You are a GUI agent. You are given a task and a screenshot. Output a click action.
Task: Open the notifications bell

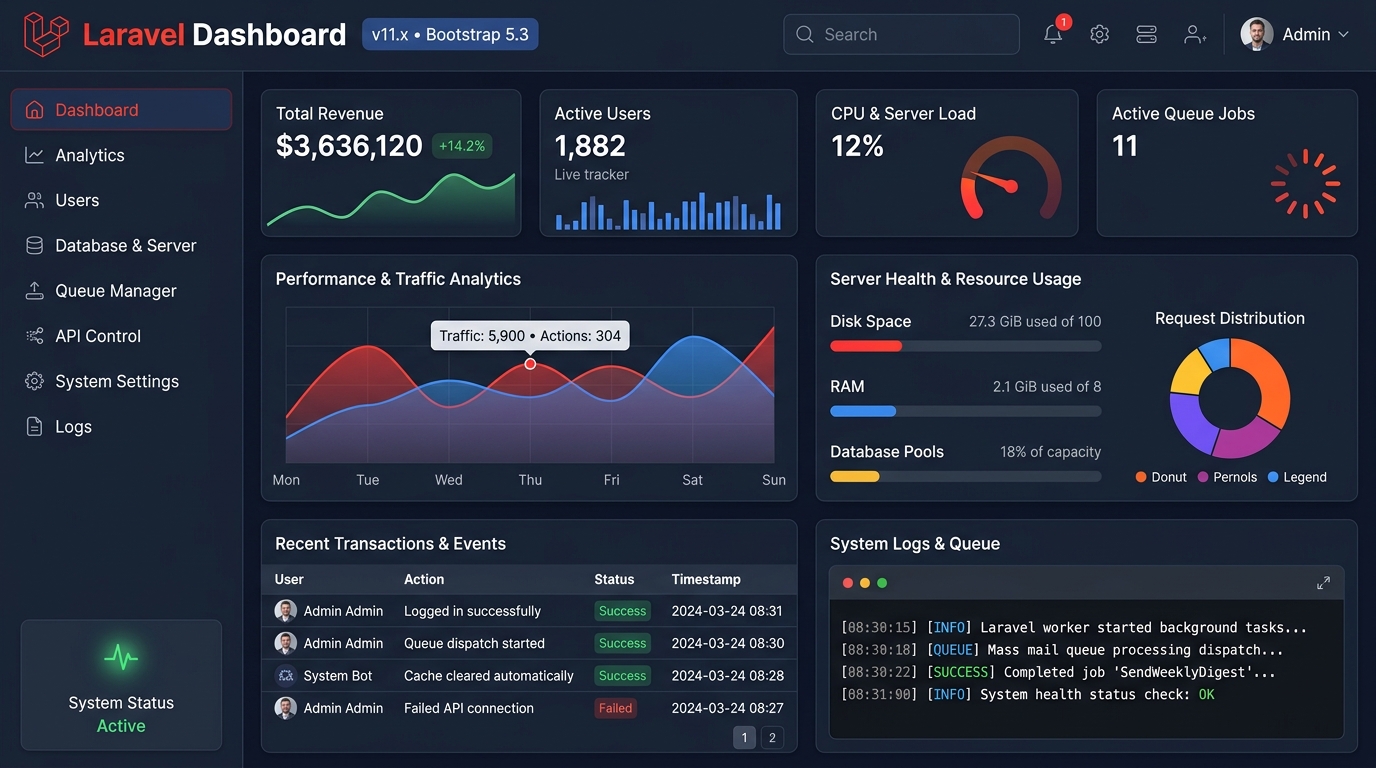(1053, 35)
